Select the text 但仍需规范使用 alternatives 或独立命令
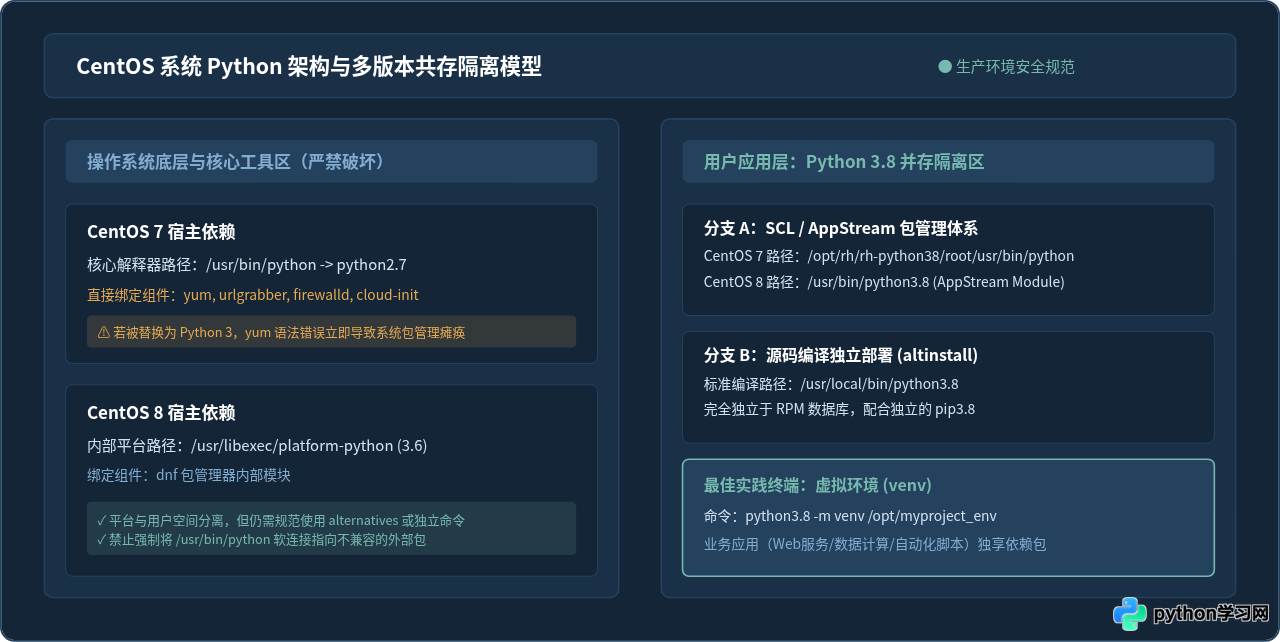 click(x=352, y=521)
